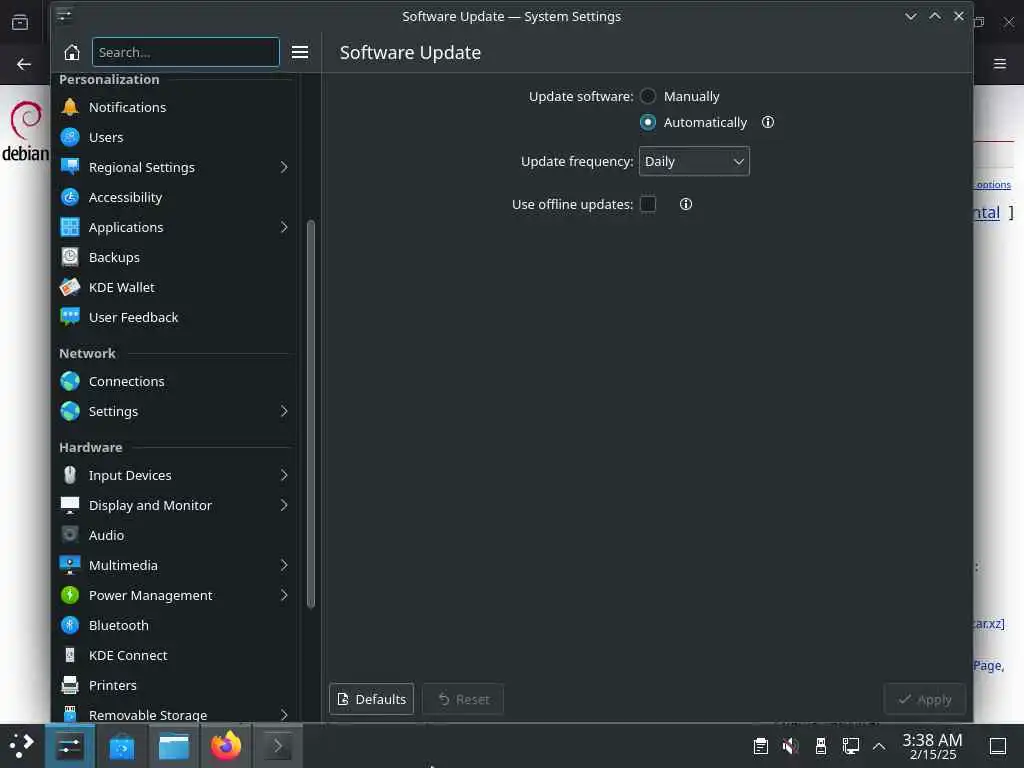Open the Printers settings page
The height and width of the screenshot is (768, 1024).
tap(175, 686)
